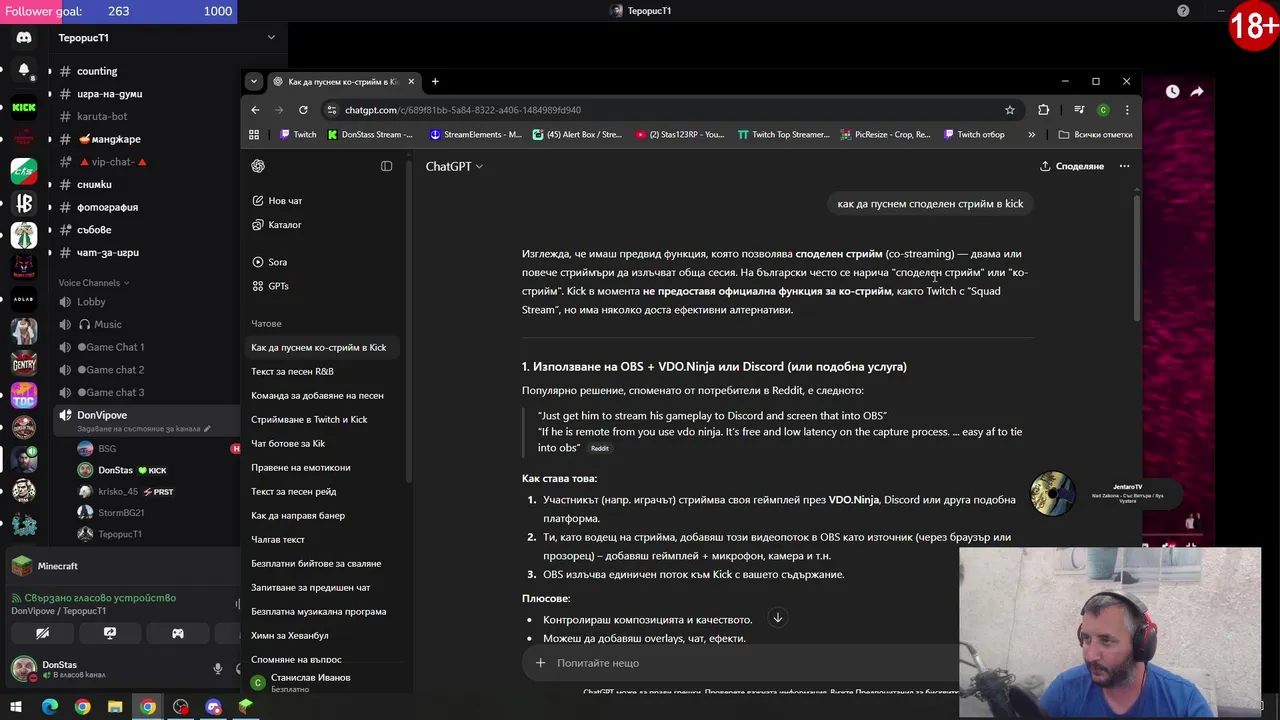Open Discord direct messages home icon
Viewport: 1280px width, 720px height.
[24, 37]
